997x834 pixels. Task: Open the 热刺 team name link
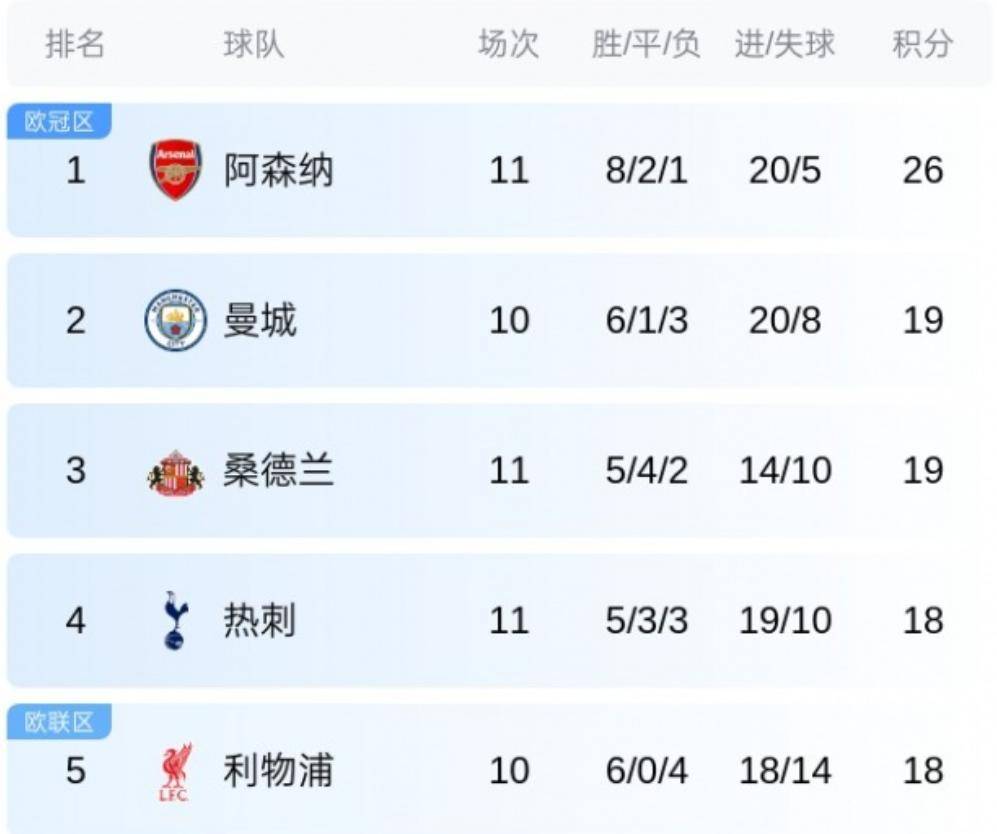coord(260,621)
